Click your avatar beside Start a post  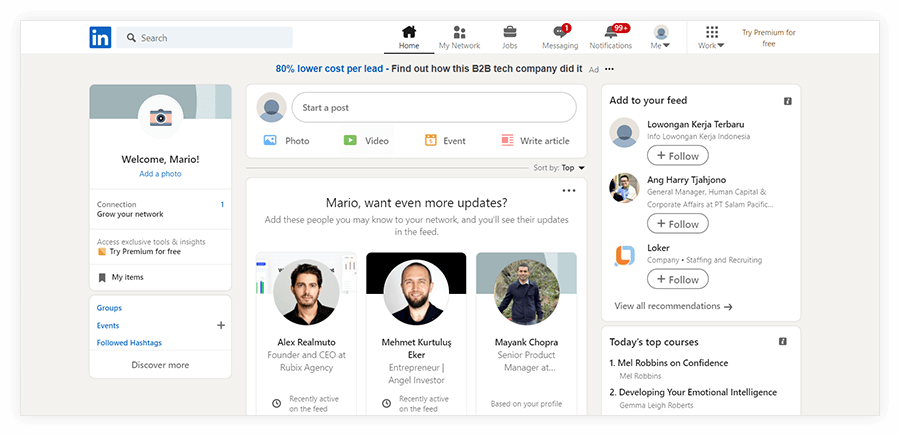pos(271,107)
